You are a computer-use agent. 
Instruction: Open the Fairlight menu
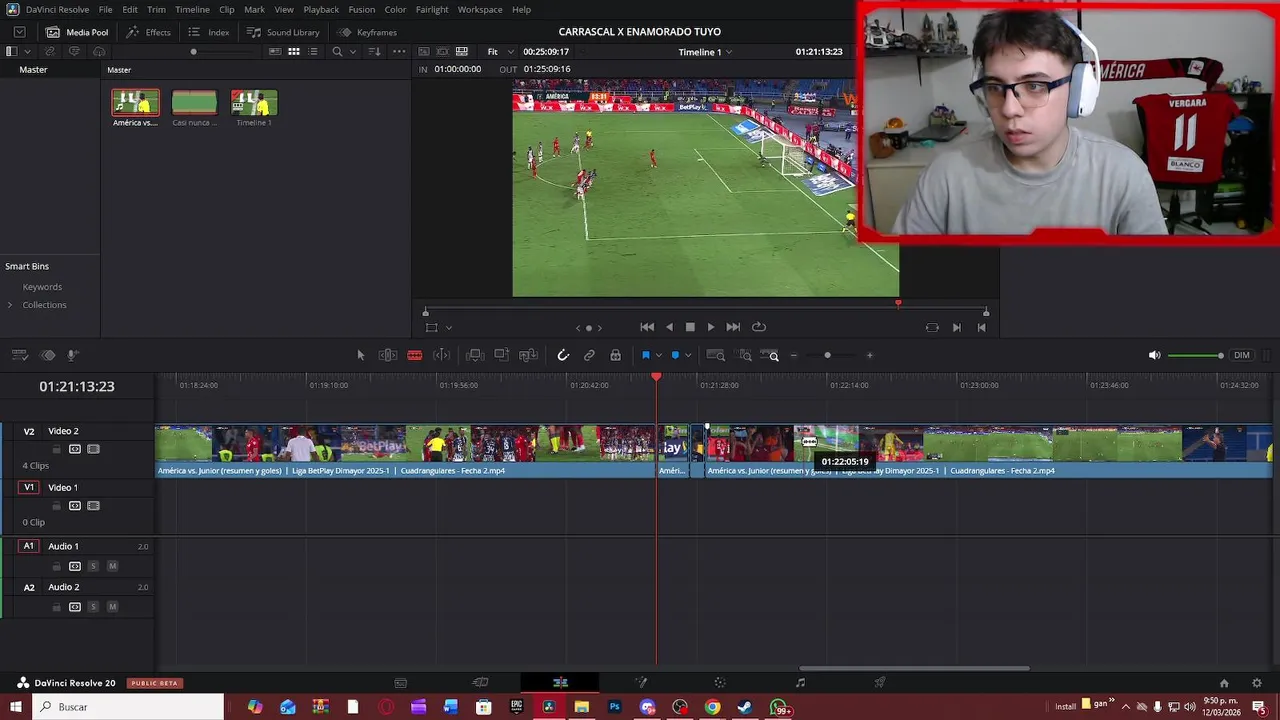(432, 9)
